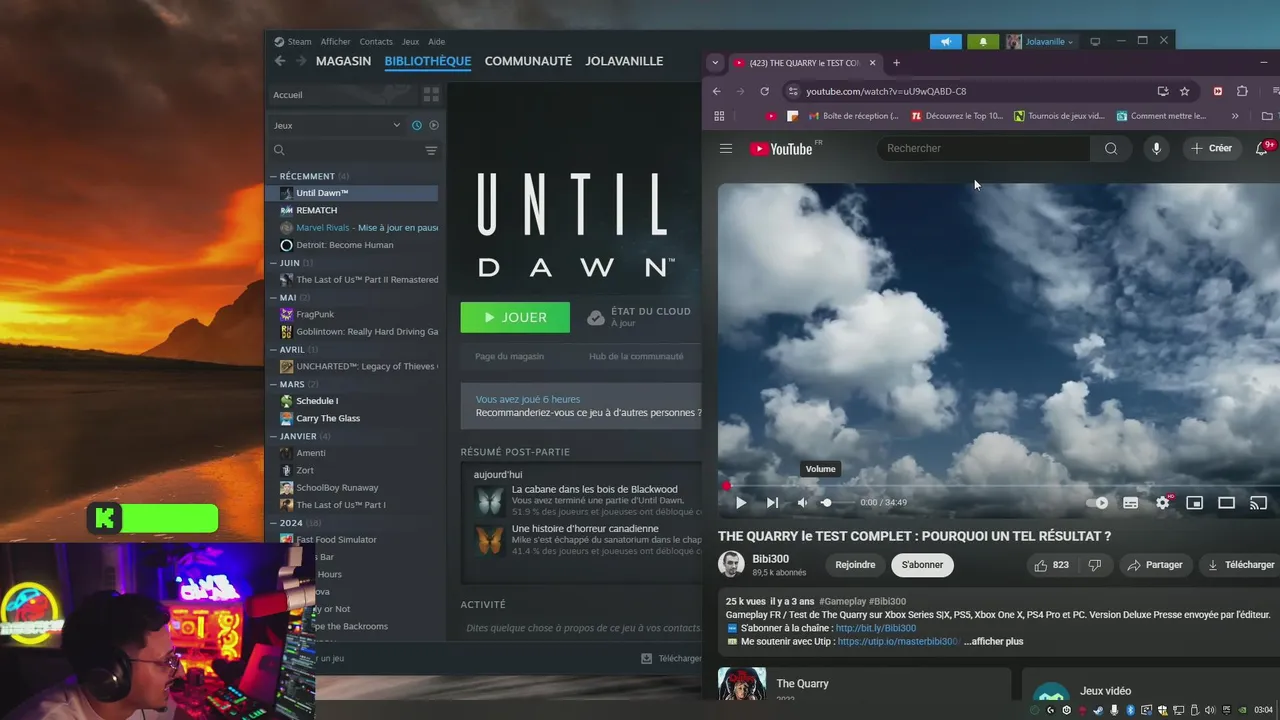Open Steam downloads Téléchargements icon
This screenshot has height=720, width=1280.
[x=647, y=658]
